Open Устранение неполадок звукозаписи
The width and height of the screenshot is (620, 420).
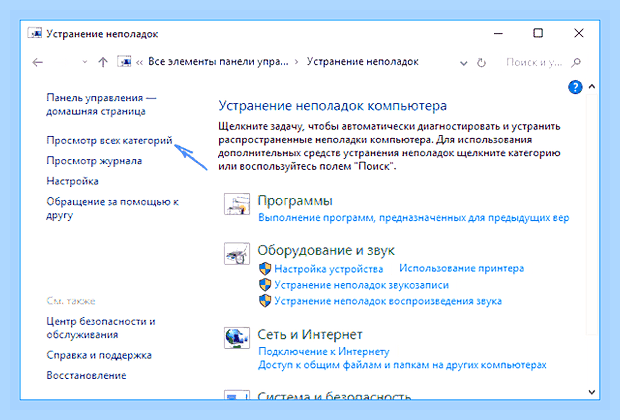tap(361, 285)
